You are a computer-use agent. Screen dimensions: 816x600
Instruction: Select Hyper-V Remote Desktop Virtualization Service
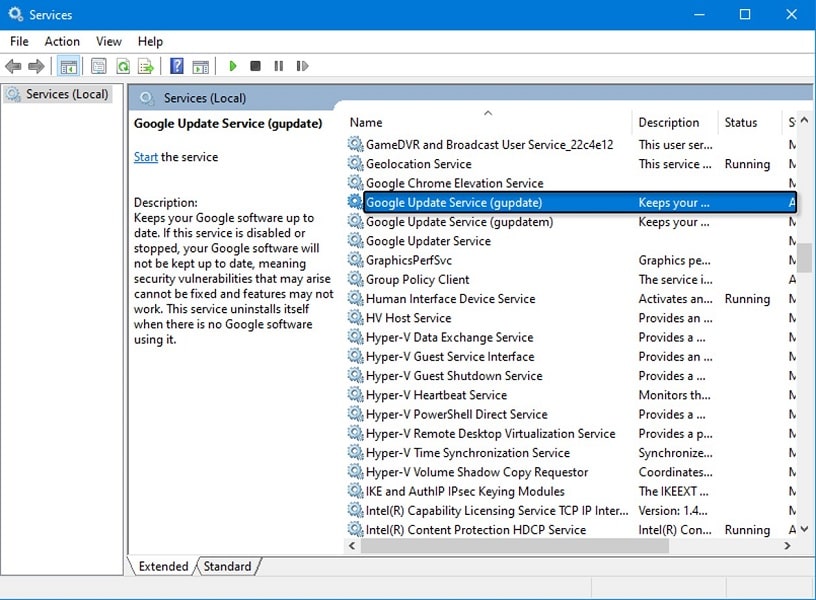click(x=571, y=433)
